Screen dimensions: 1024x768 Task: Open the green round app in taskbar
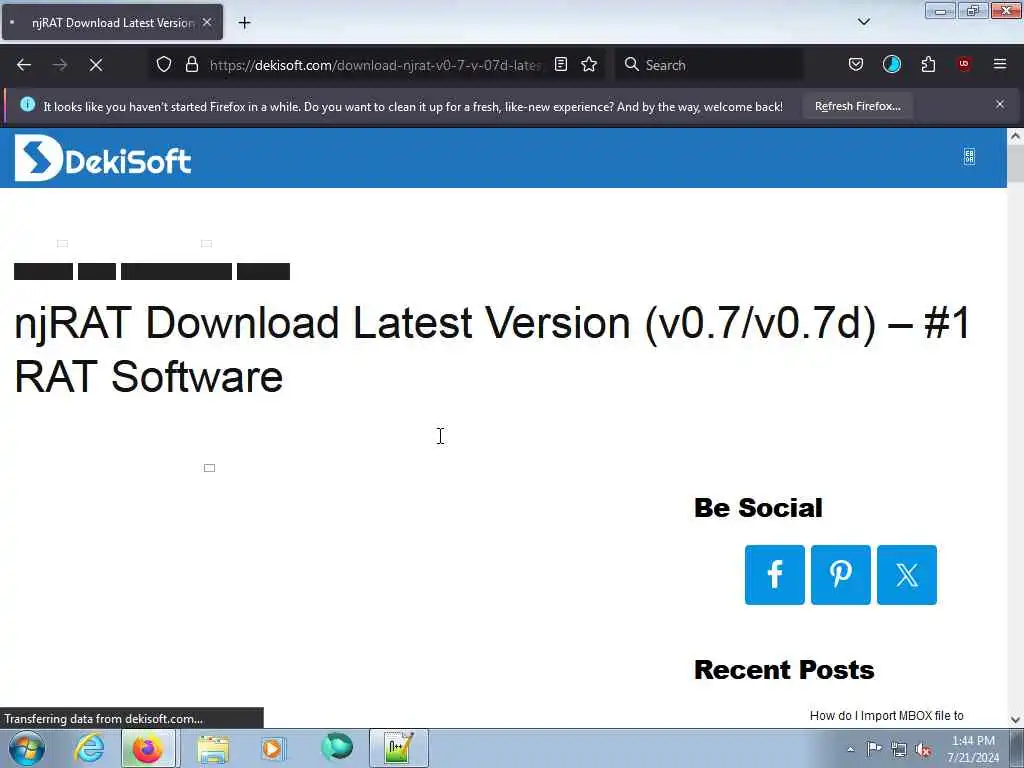point(337,747)
